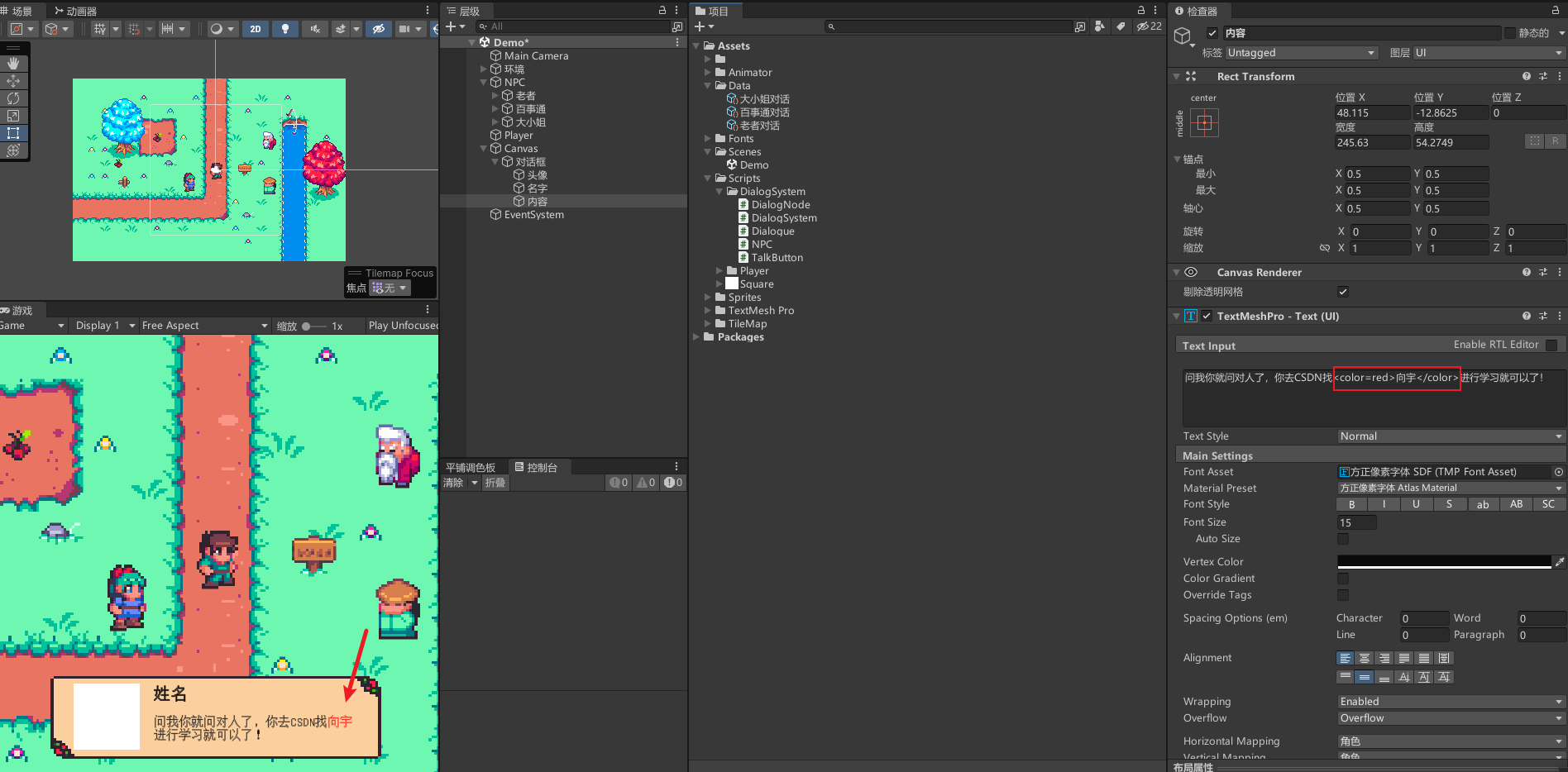Click the Italic font style button
The height and width of the screenshot is (772, 1568).
pyautogui.click(x=1384, y=504)
